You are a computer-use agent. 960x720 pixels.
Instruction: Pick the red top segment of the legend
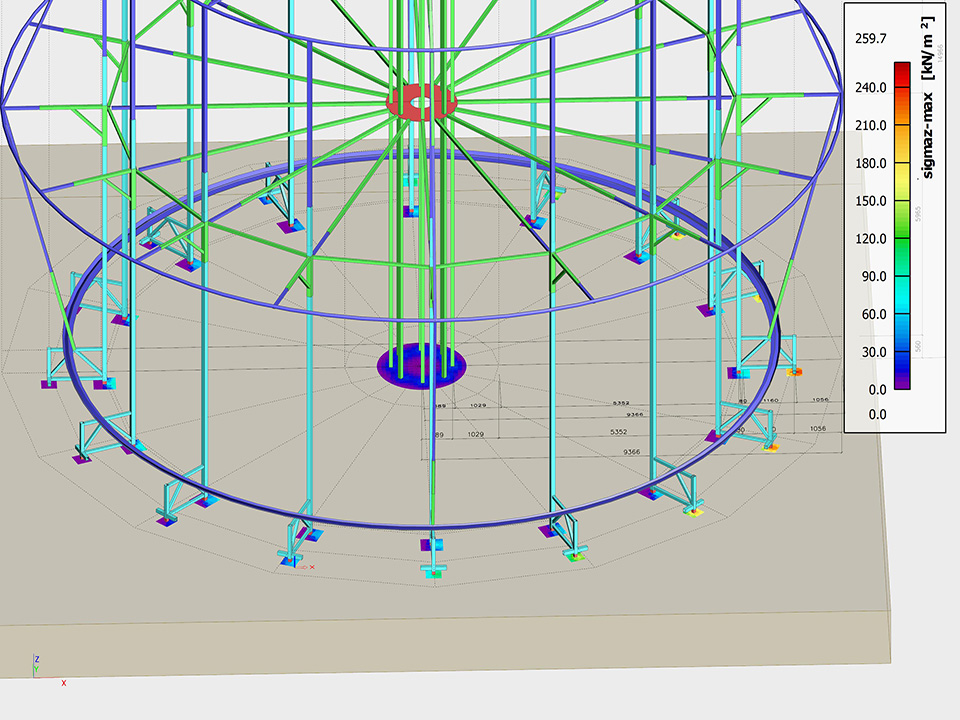901,73
